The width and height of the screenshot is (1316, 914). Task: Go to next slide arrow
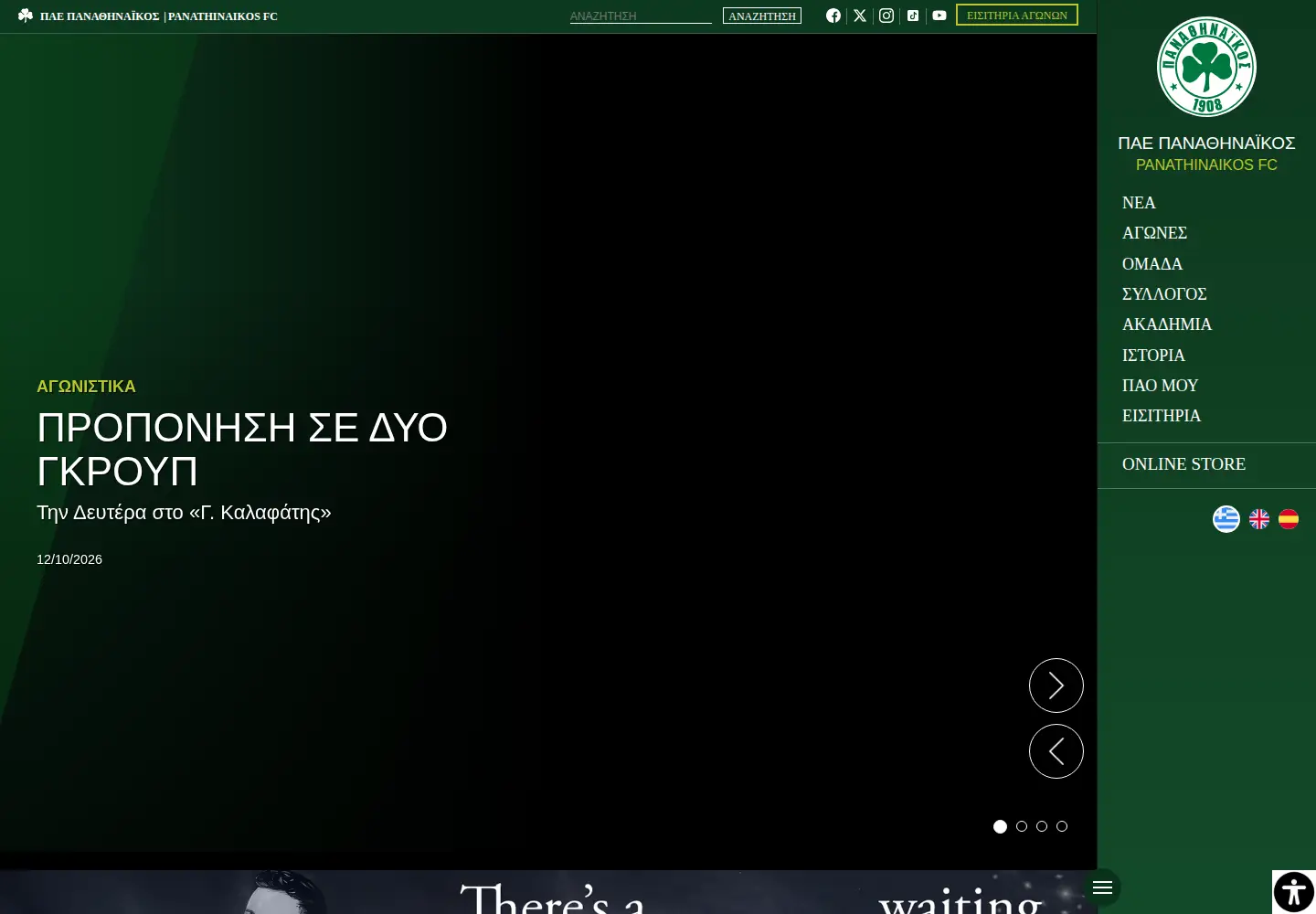(x=1056, y=685)
